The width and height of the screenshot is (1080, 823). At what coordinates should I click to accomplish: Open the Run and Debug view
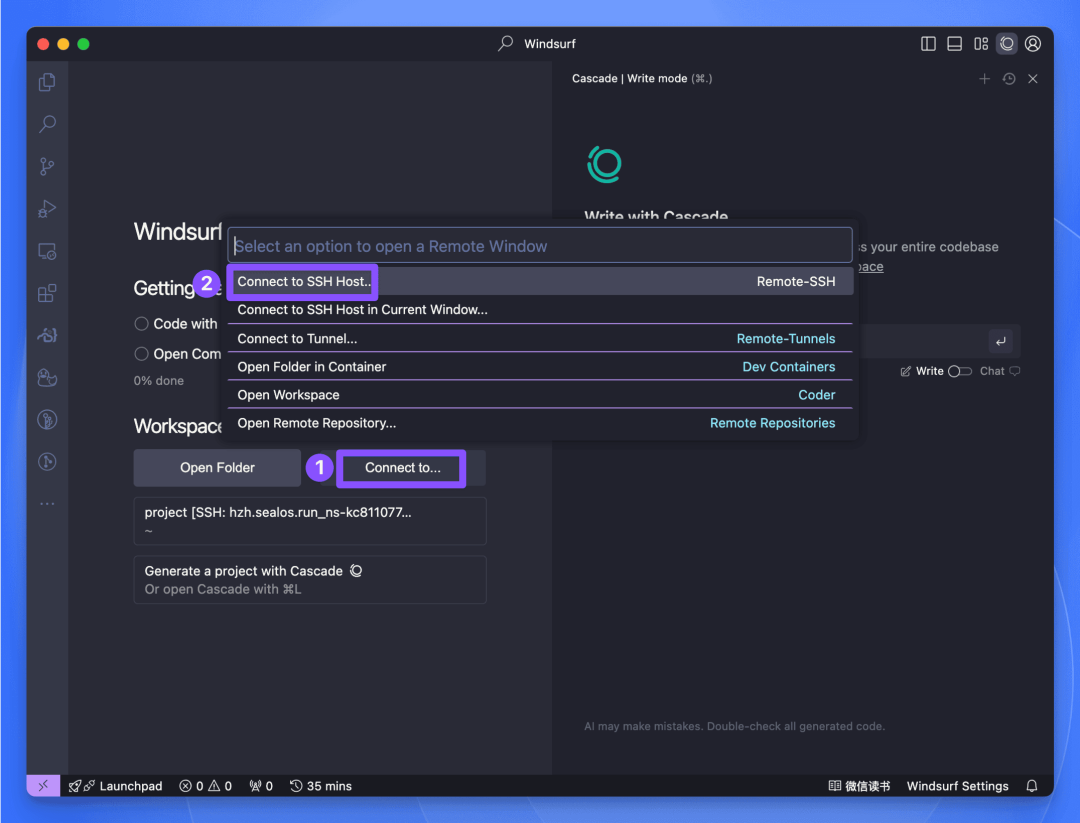pos(47,209)
